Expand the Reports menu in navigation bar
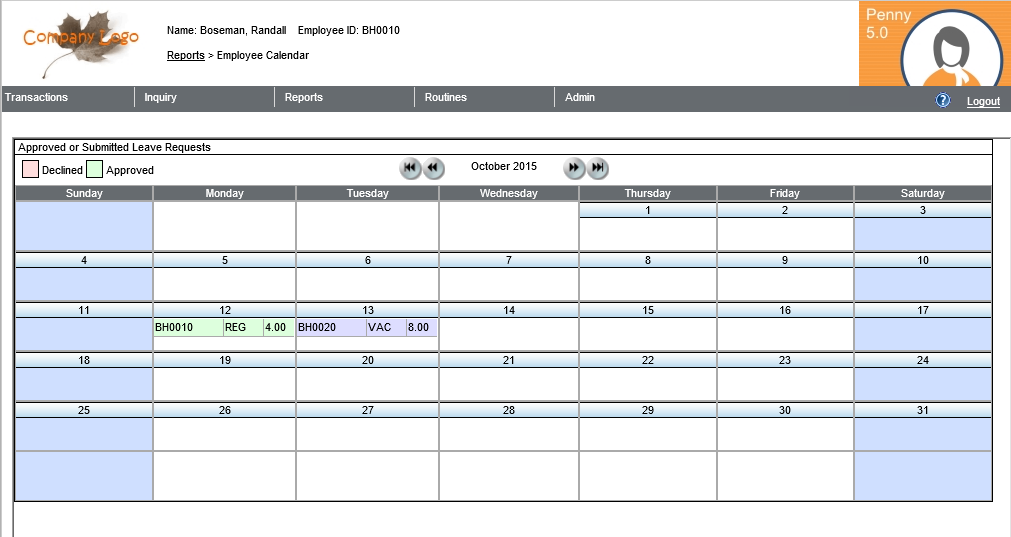The image size is (1011, 537). [x=303, y=97]
